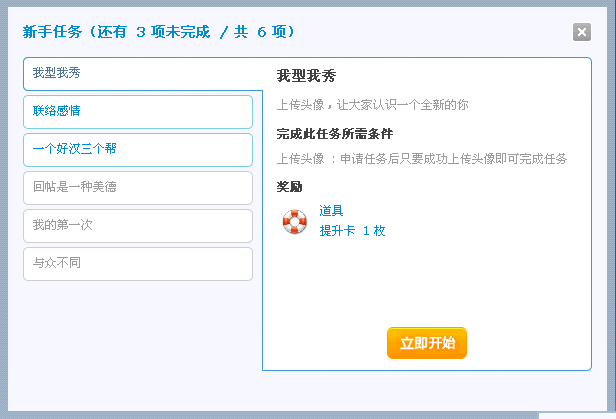Click the 共 6 项 total in title

coord(262,32)
